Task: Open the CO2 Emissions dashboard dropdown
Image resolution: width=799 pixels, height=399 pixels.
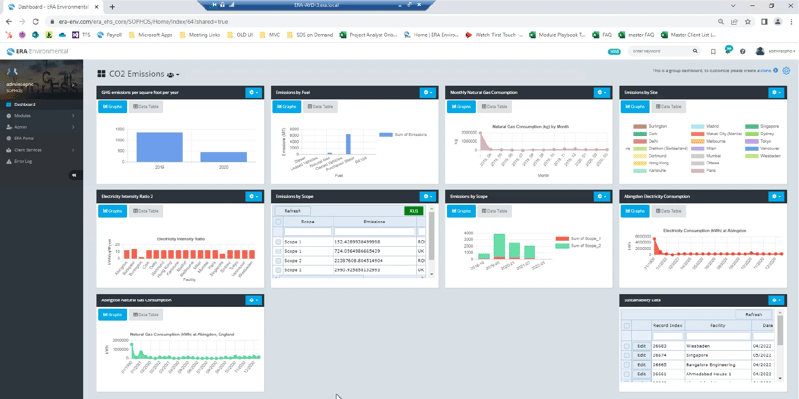Action: tap(173, 75)
